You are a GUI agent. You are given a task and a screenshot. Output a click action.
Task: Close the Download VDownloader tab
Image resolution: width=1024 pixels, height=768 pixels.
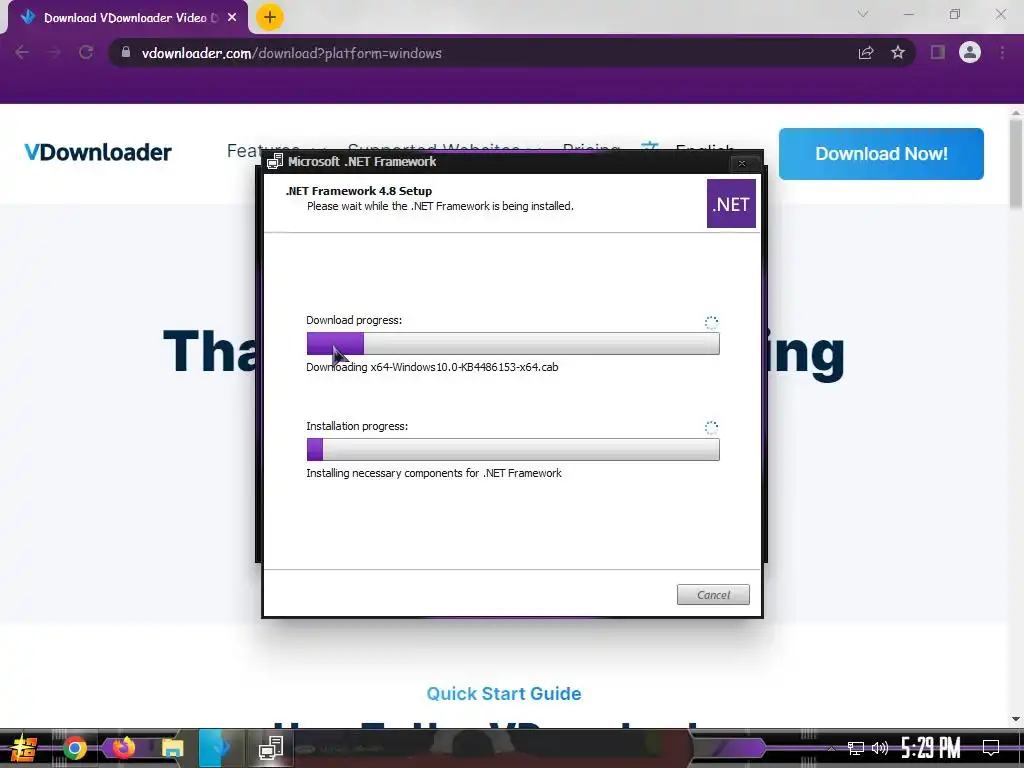(232, 18)
